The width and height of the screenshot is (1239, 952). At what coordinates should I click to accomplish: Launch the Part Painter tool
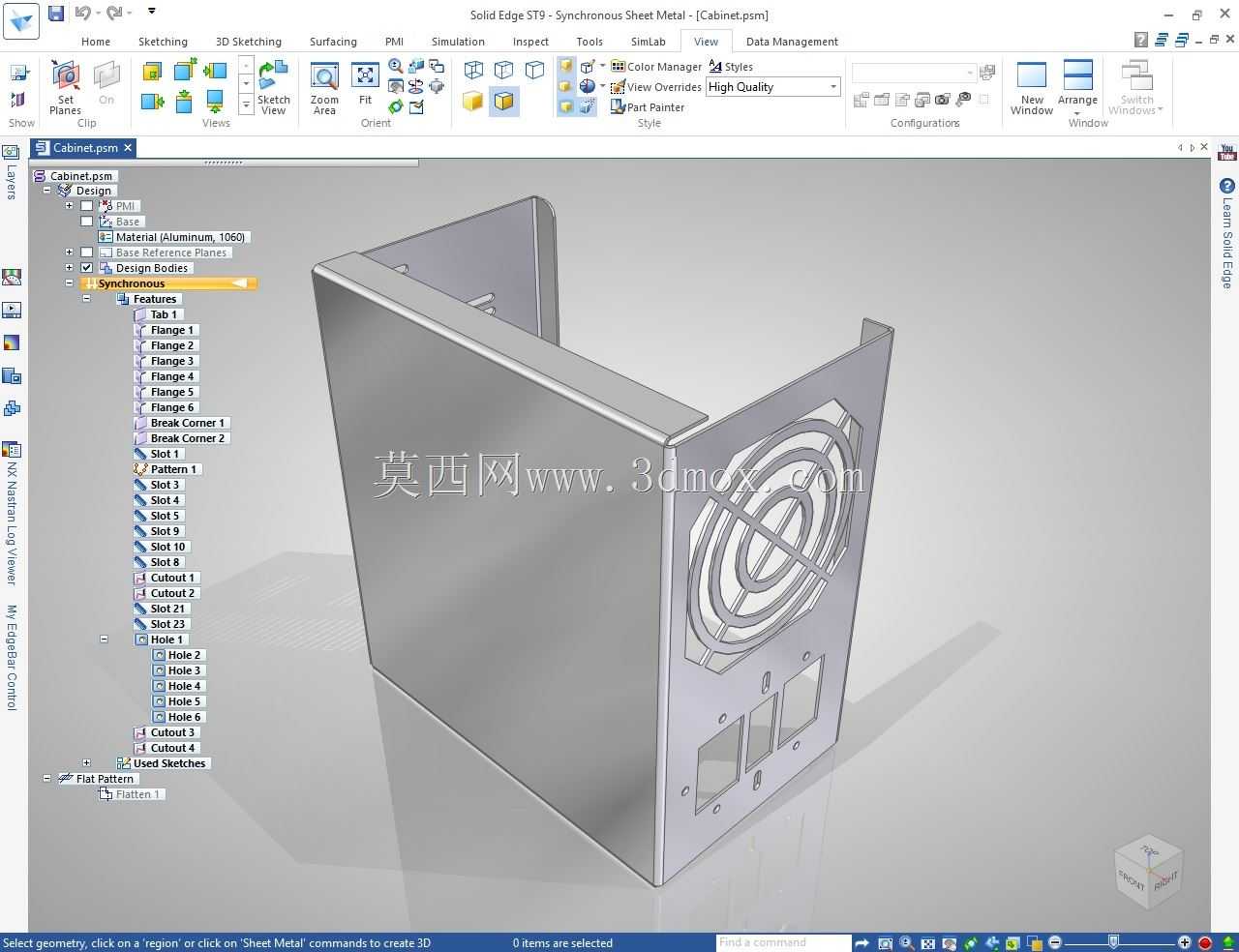tap(648, 107)
